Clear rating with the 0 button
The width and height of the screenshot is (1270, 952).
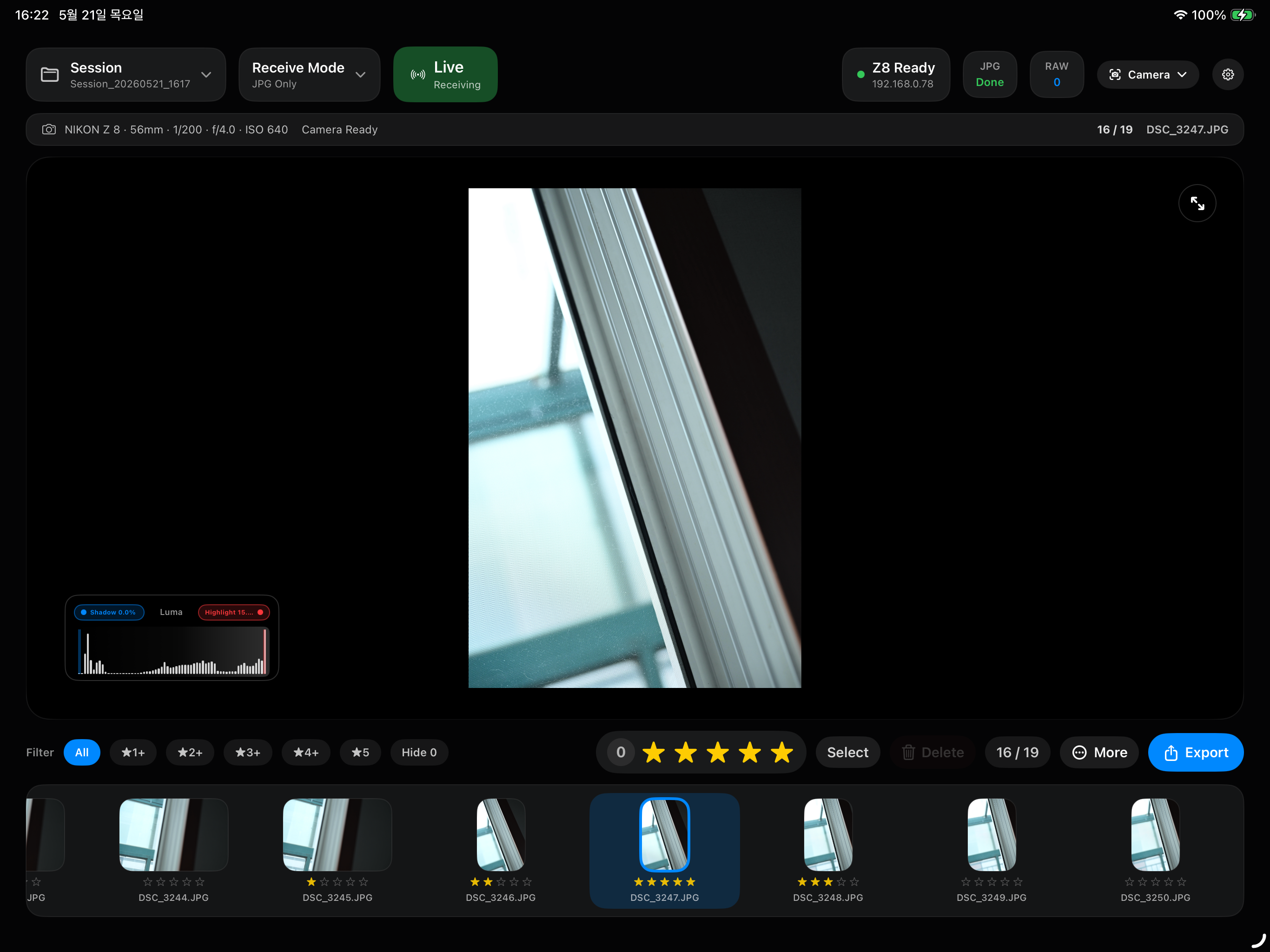pos(621,752)
